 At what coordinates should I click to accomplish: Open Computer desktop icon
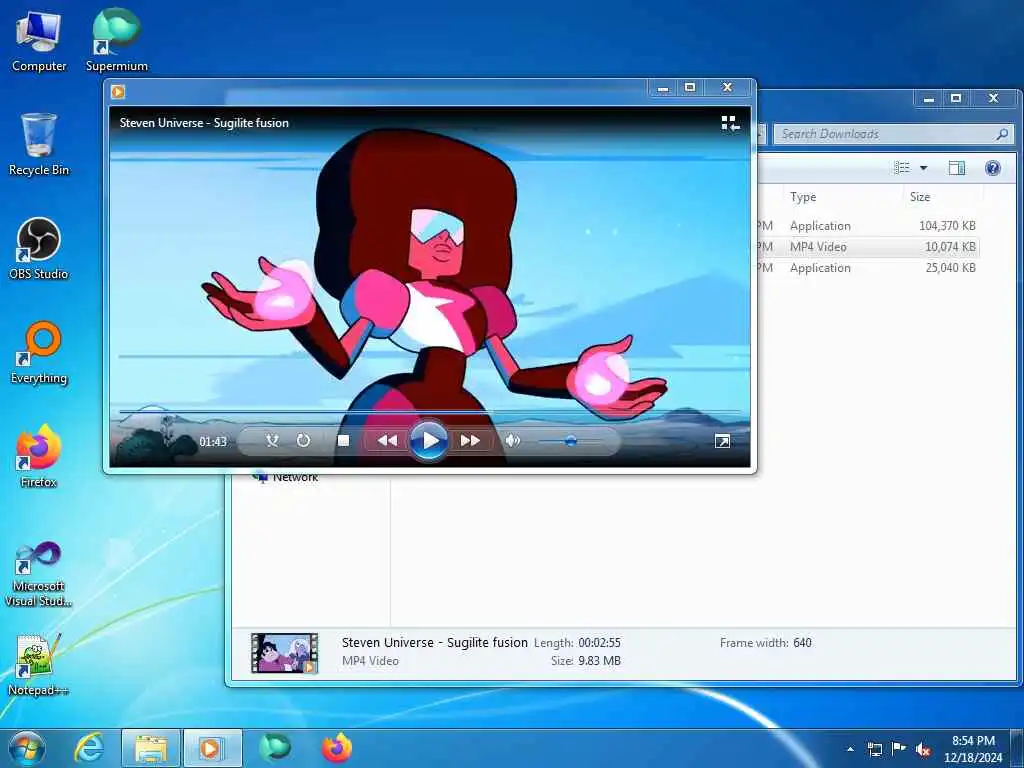pos(39,42)
